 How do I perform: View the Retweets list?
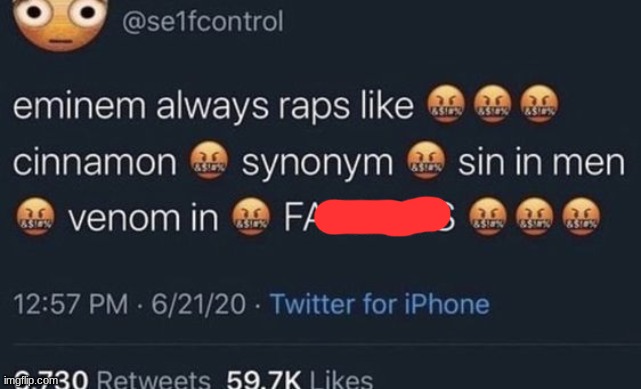click(x=154, y=379)
